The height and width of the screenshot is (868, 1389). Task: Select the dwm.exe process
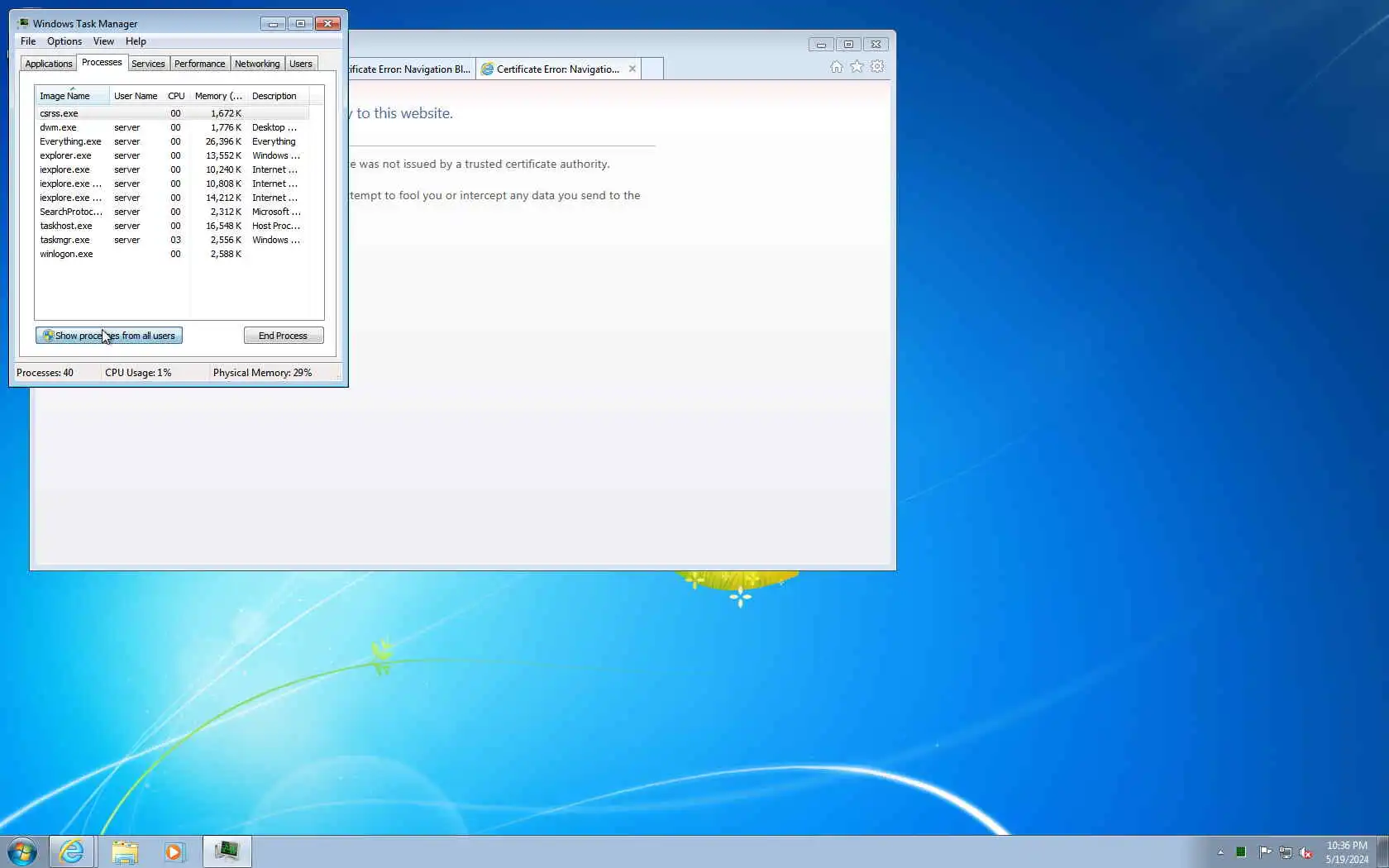point(172,127)
